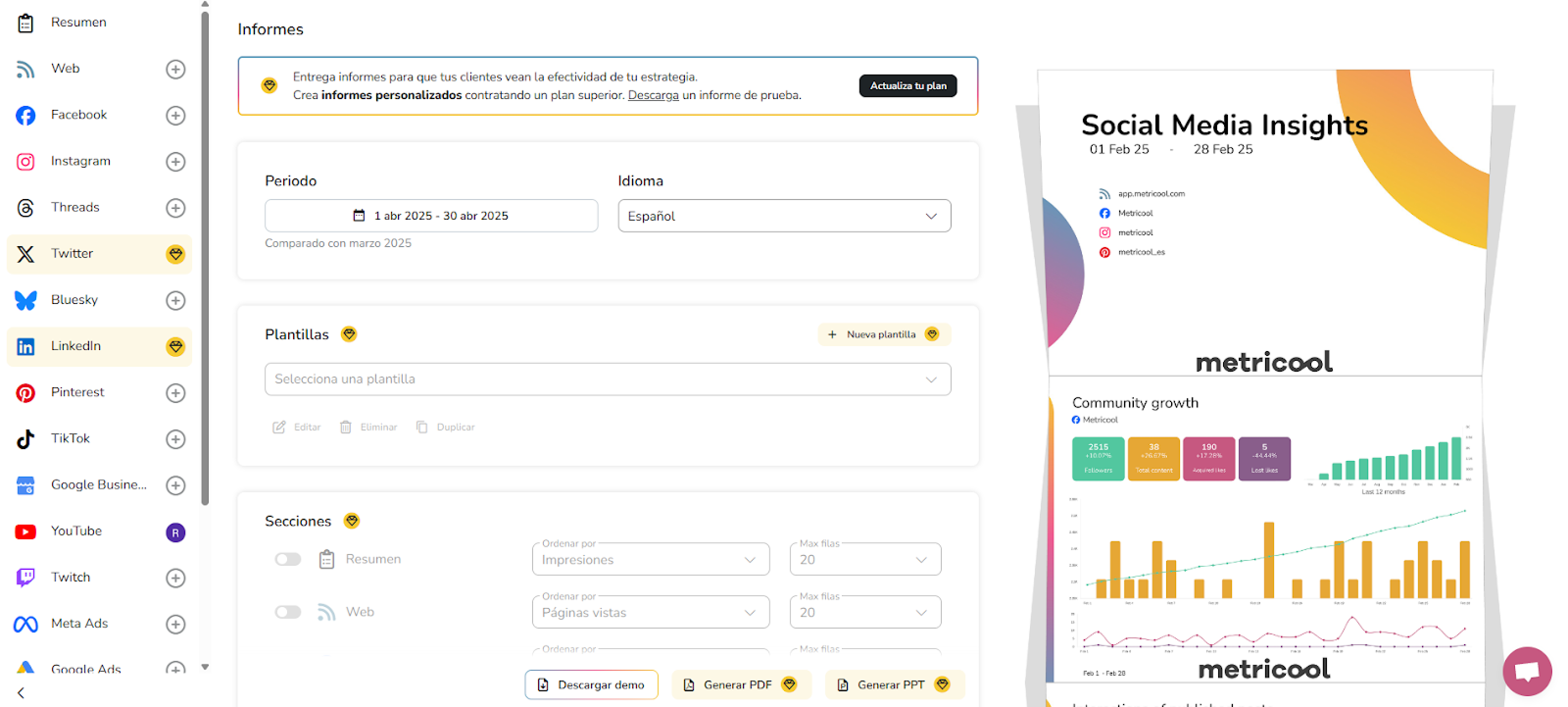Click the Editar template button

coord(297,428)
